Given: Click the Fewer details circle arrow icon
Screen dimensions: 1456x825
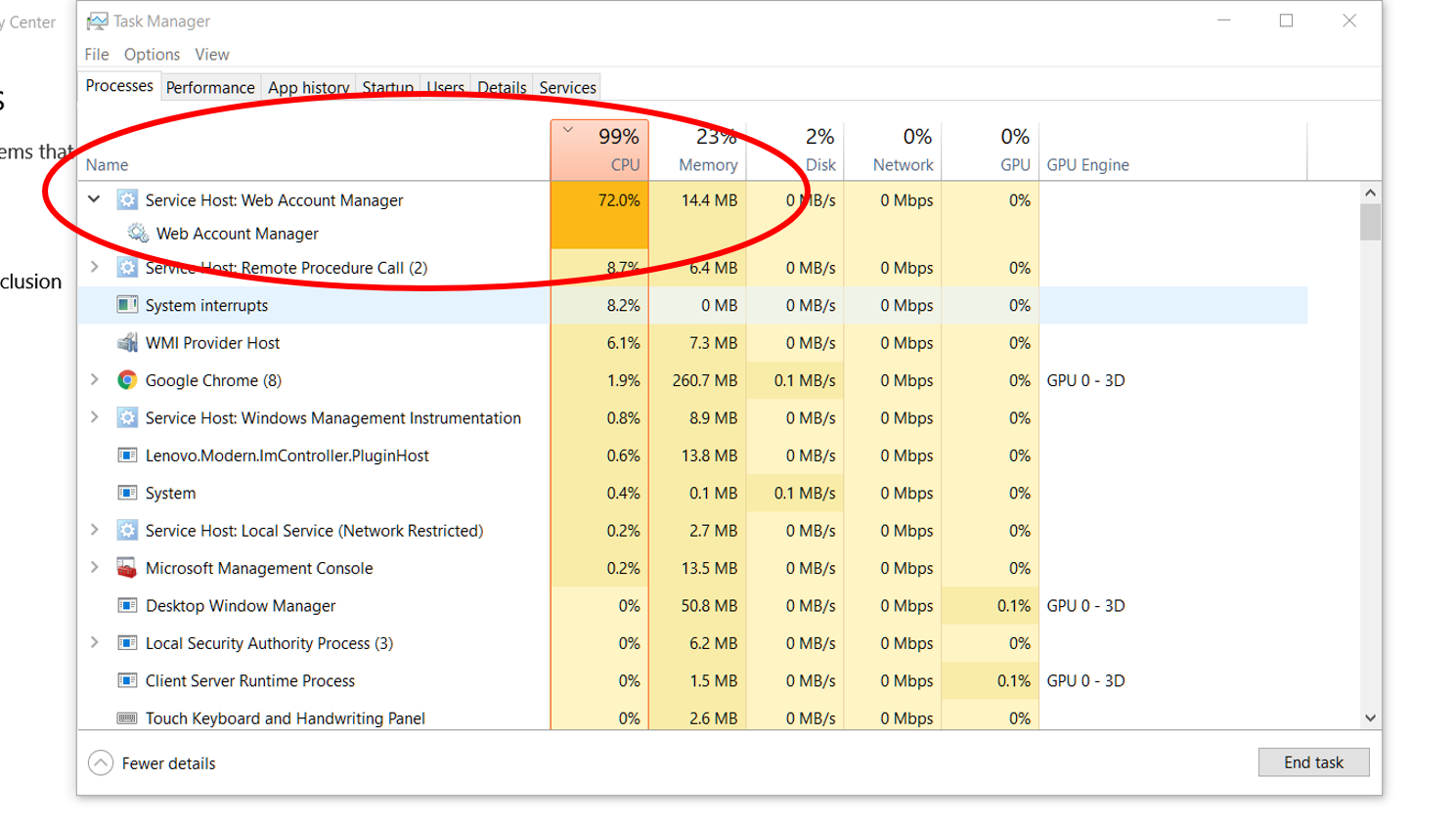Looking at the screenshot, I should (101, 763).
